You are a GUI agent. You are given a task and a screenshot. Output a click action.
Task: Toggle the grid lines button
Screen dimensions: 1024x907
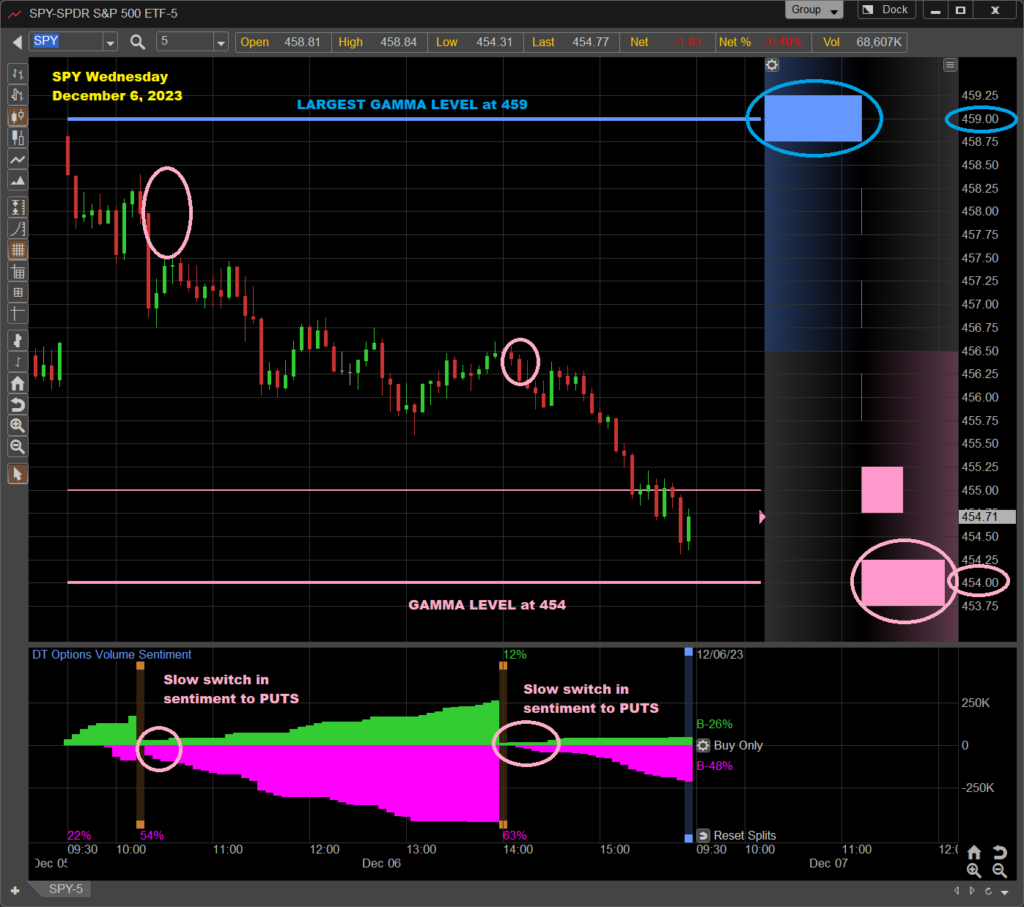(x=17, y=250)
